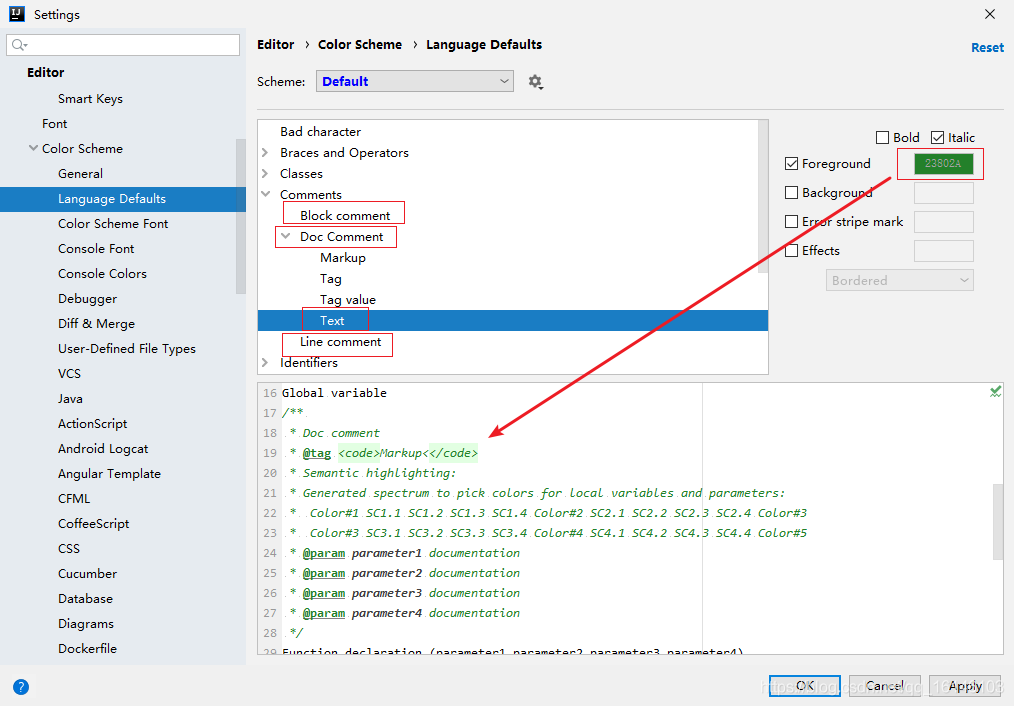Screen dimensions: 1014x706
Task: Click the Cancel button
Action: pyautogui.click(x=885, y=686)
